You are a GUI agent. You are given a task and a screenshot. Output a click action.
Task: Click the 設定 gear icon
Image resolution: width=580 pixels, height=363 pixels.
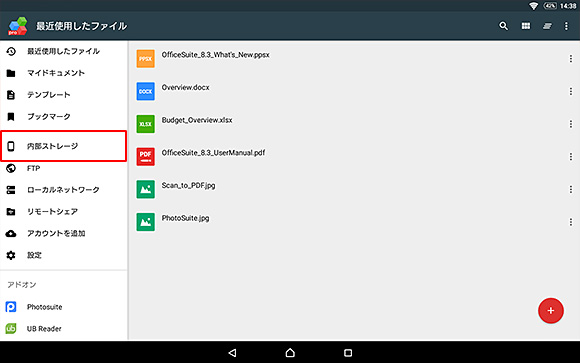tap(11, 255)
